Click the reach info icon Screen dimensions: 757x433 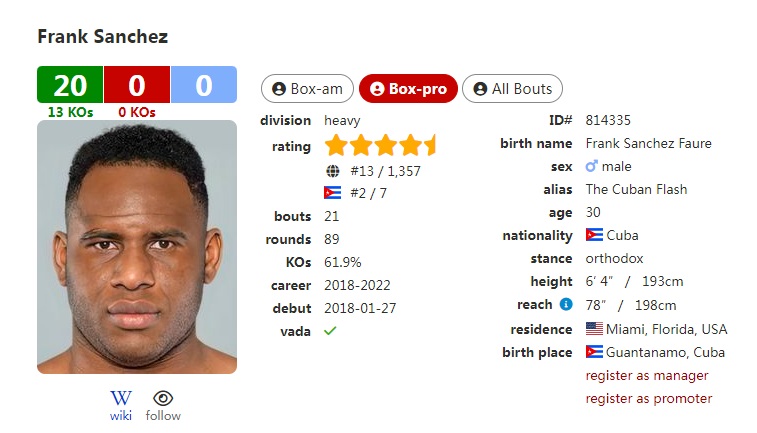tap(566, 304)
